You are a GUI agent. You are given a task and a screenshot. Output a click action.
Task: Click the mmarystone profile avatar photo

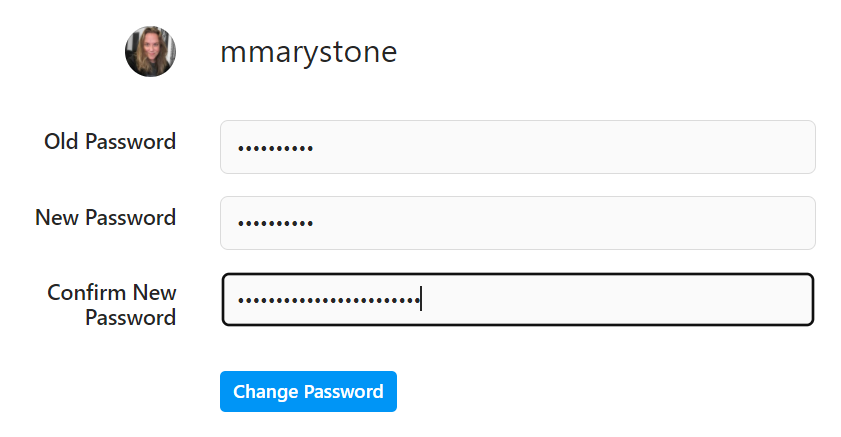(x=150, y=52)
